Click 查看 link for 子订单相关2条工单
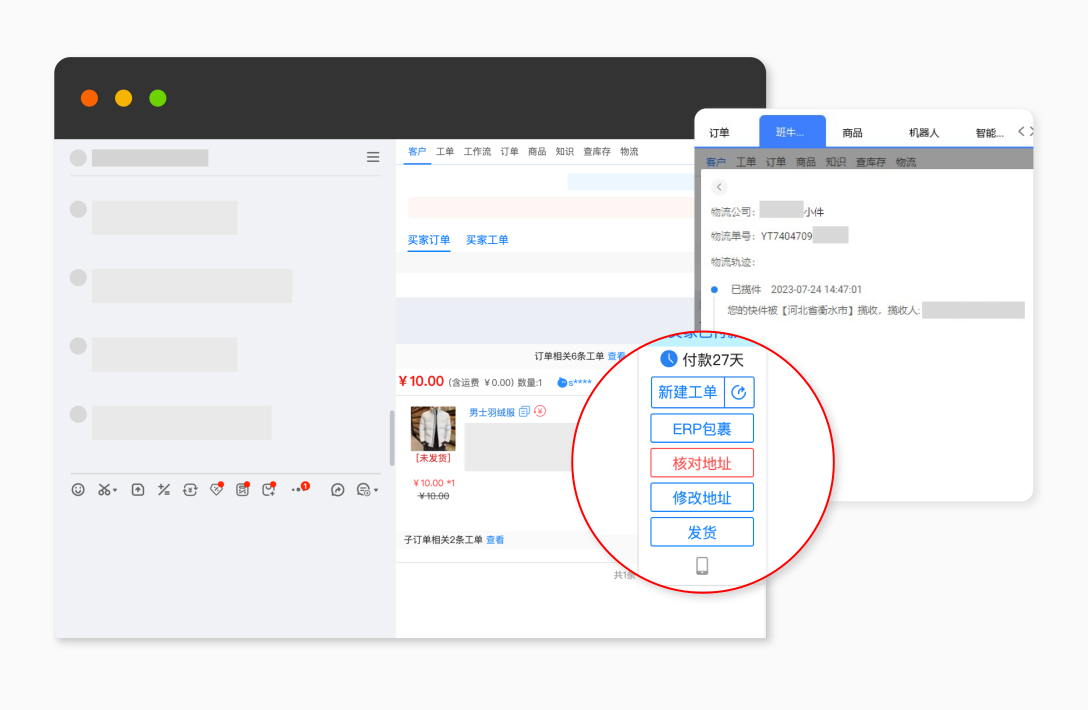1088x710 pixels. (495, 540)
